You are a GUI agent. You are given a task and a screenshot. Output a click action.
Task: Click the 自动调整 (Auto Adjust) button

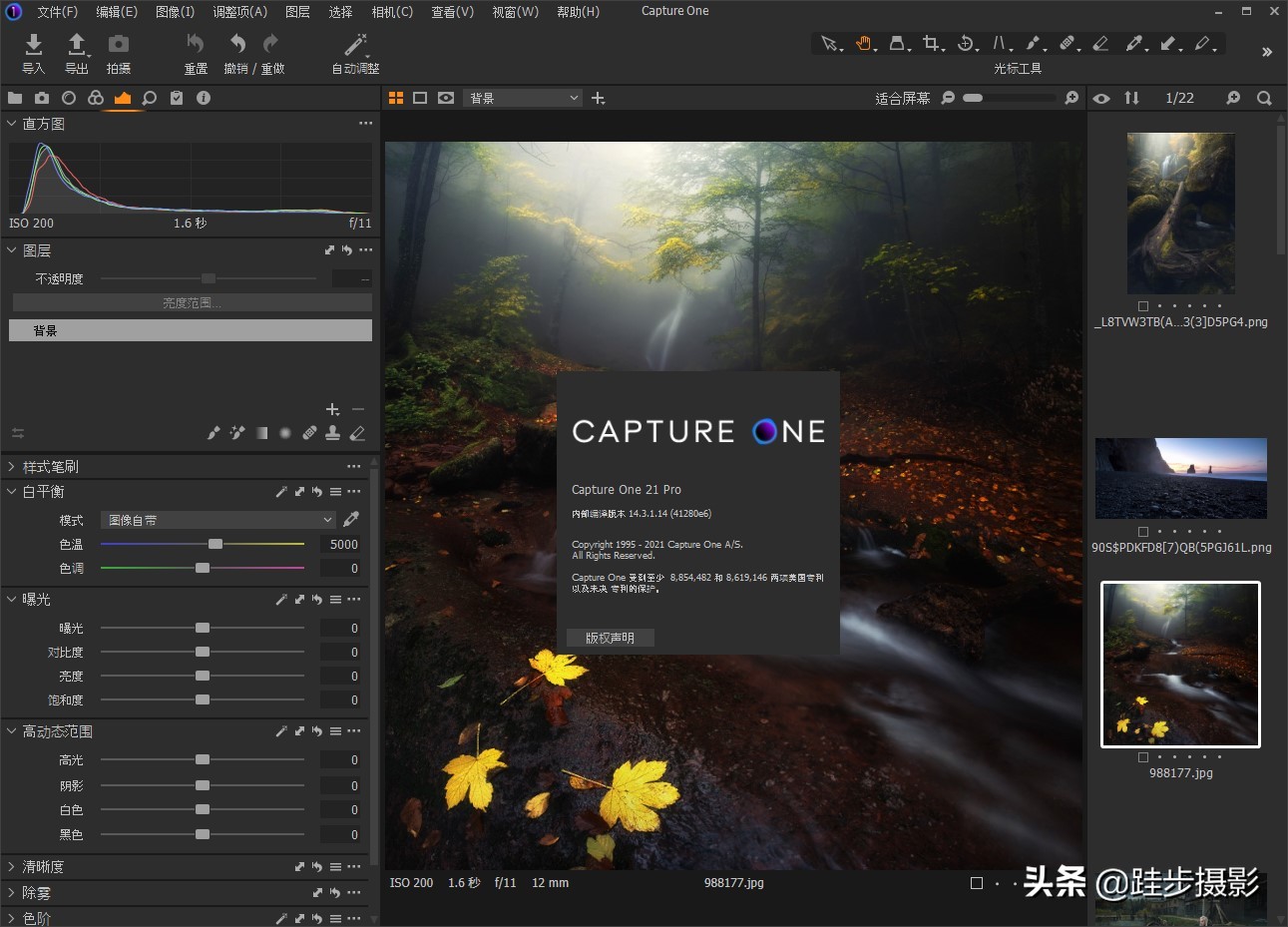click(x=354, y=52)
